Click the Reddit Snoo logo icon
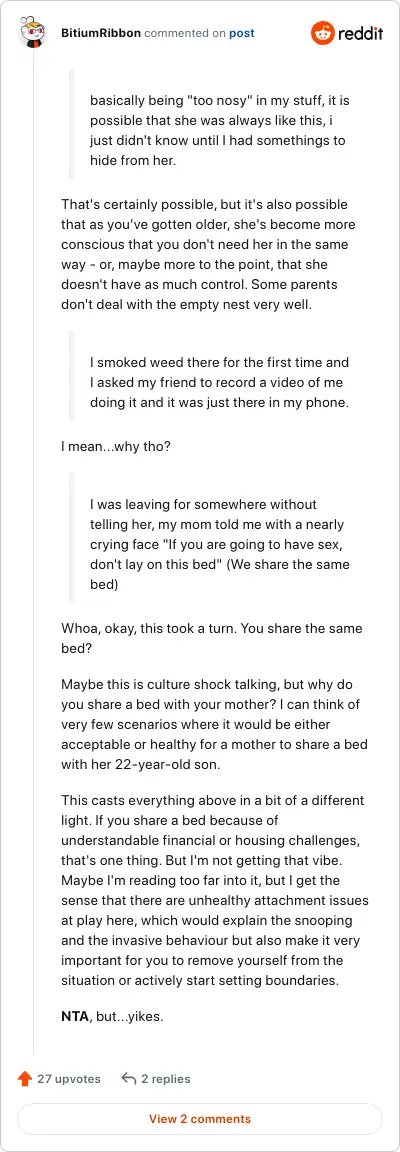 322,33
